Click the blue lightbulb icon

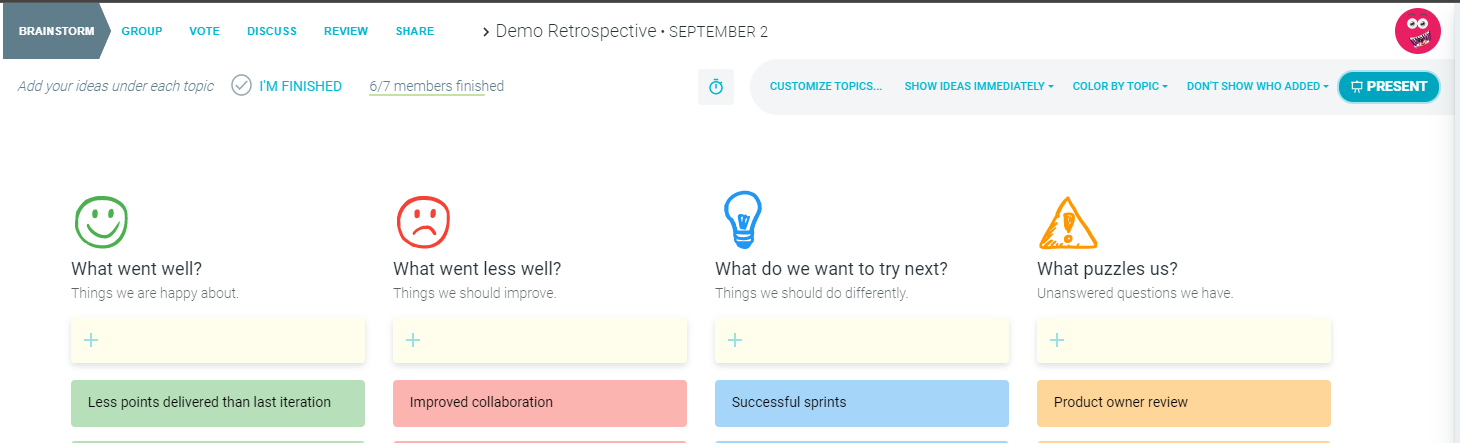coord(742,220)
